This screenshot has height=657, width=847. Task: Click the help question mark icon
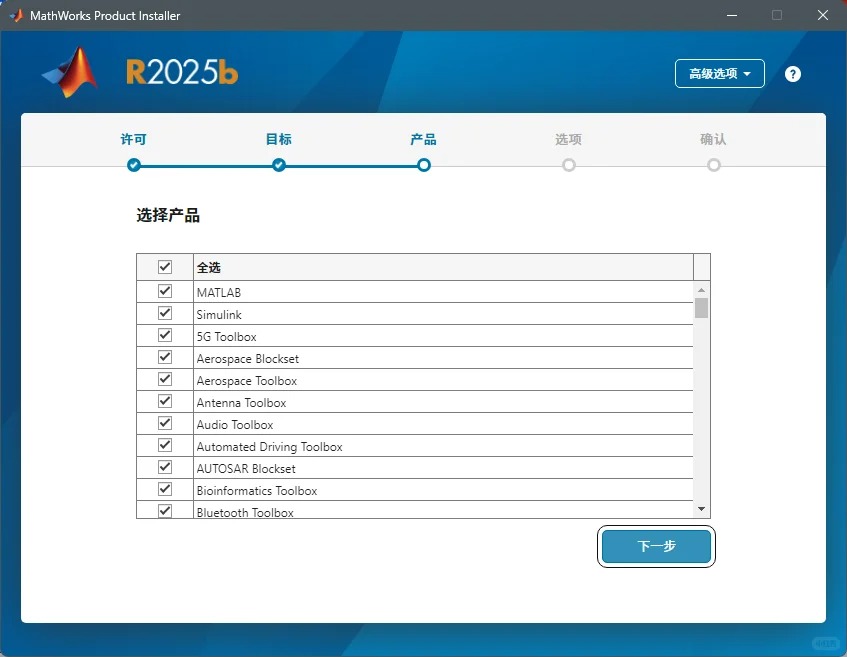[x=792, y=73]
